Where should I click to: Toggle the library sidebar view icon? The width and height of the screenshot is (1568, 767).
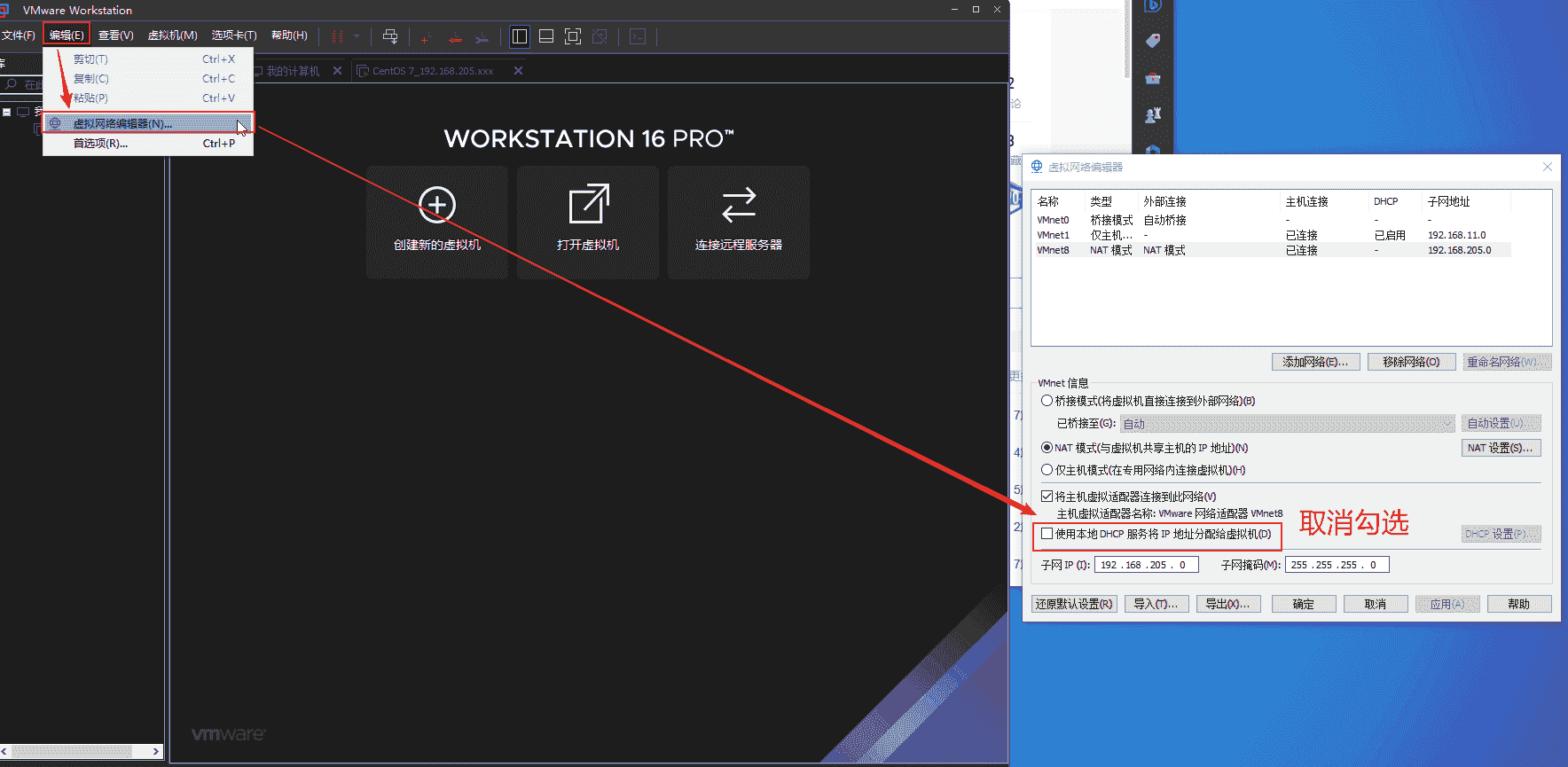tap(520, 36)
